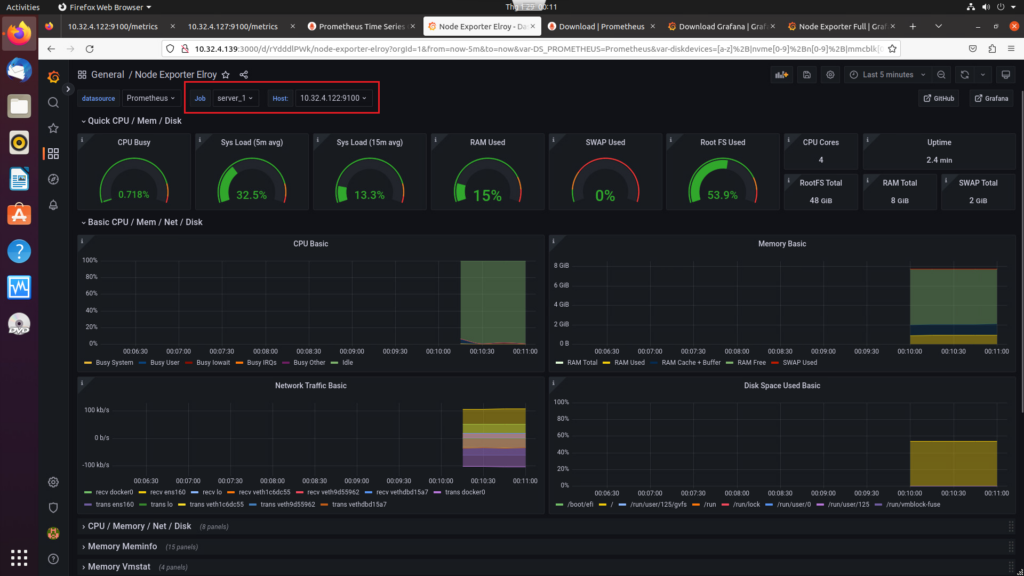Open Files from the Ubuntu dock
Screen dimensions: 1024x576
(x=19, y=106)
